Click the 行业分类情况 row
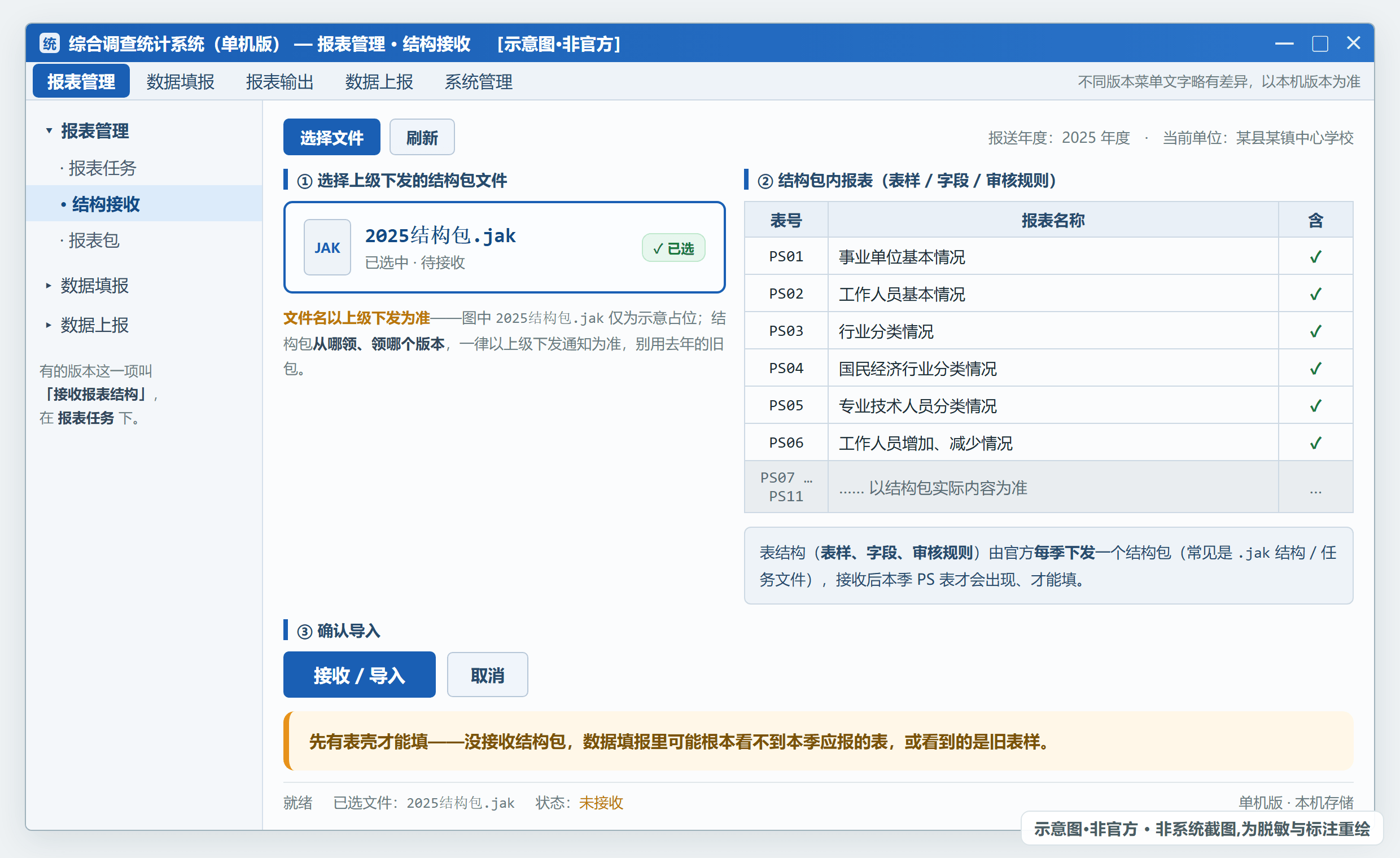 pos(1049,331)
